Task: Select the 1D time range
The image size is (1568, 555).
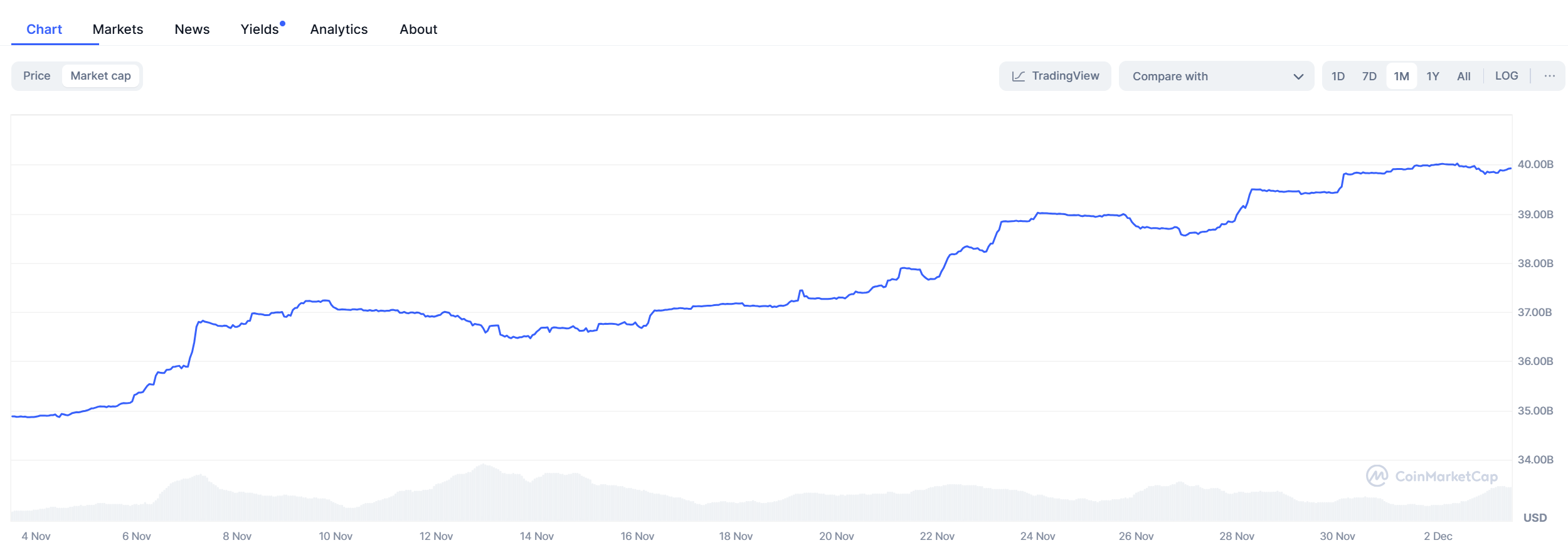Action: pyautogui.click(x=1338, y=76)
